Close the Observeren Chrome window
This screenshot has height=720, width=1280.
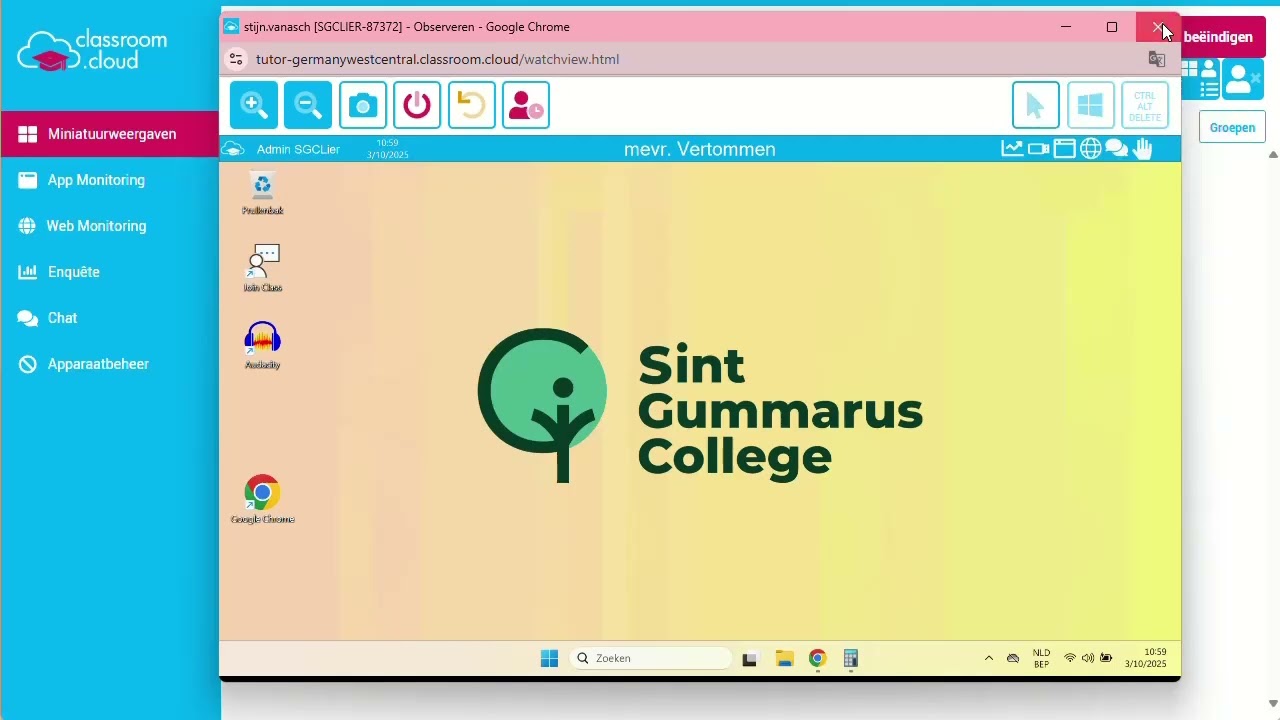pos(1158,27)
